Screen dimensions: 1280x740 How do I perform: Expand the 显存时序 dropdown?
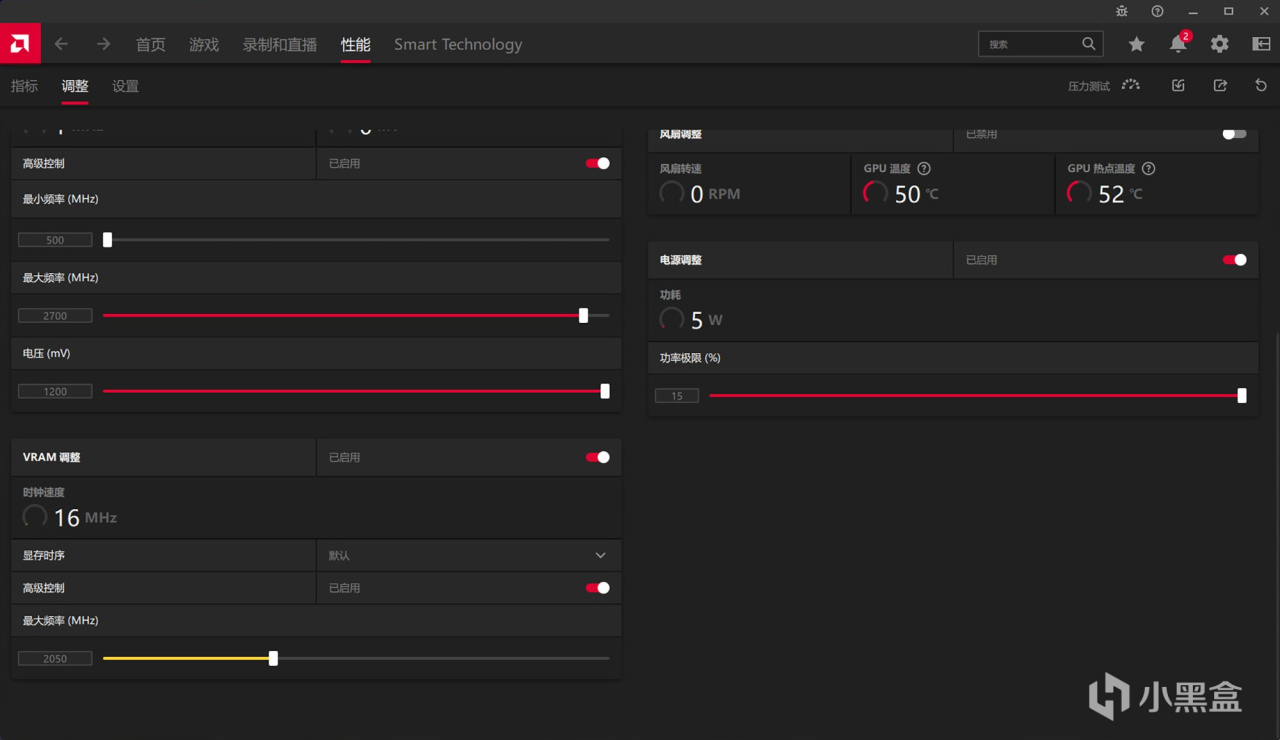tap(600, 555)
